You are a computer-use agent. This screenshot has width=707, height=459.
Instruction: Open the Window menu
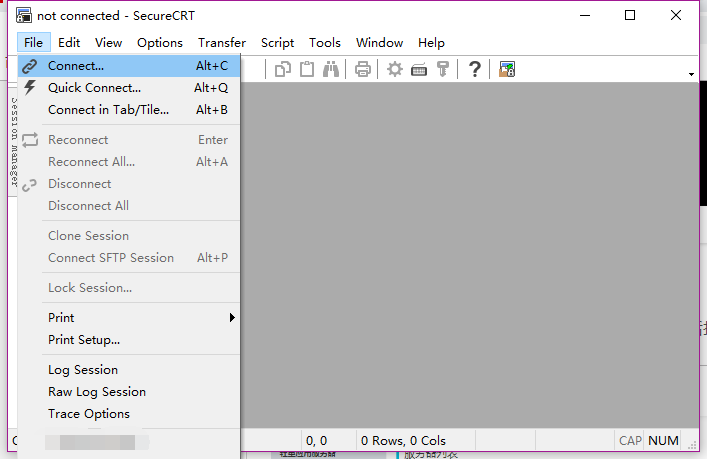tap(379, 43)
